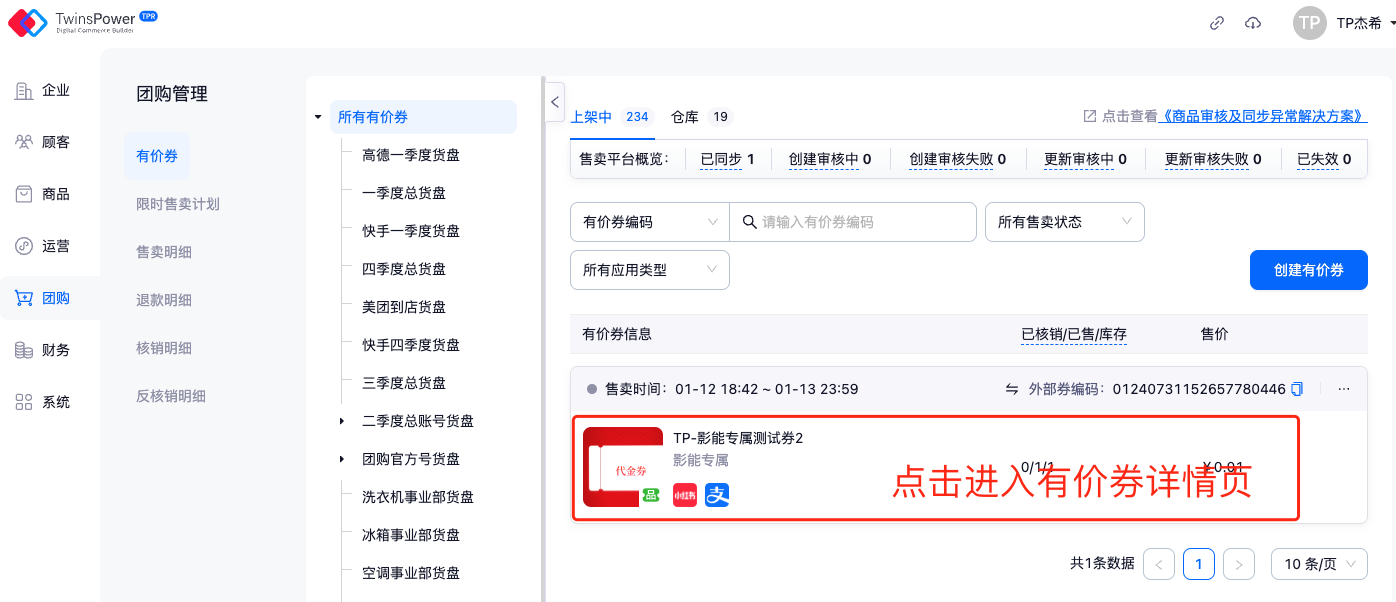Open the 商品审核及同步异常解决方案 link
This screenshot has height=602, width=1396.
(x=1262, y=117)
